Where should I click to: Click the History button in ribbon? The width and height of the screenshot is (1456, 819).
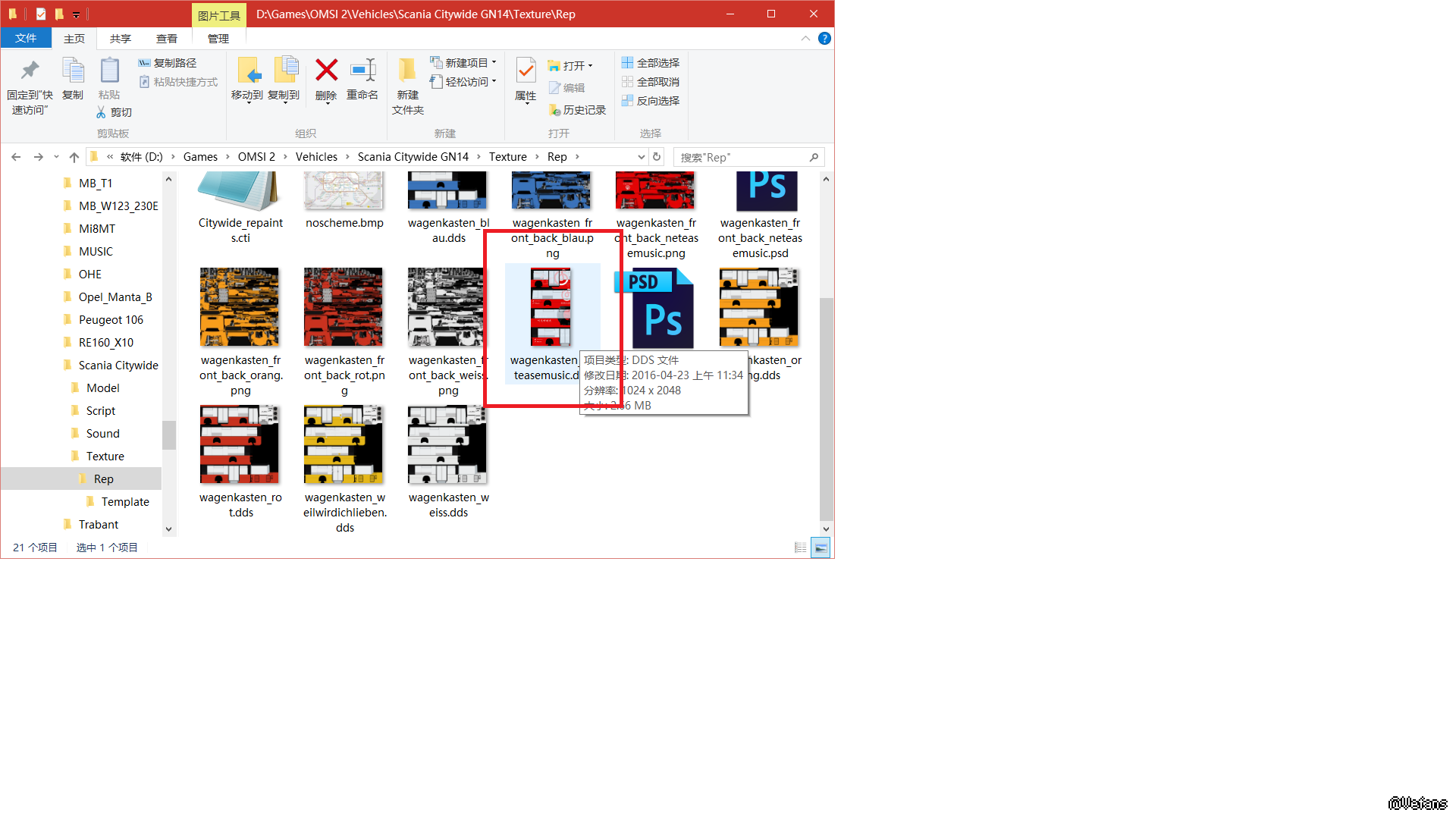pyautogui.click(x=577, y=110)
